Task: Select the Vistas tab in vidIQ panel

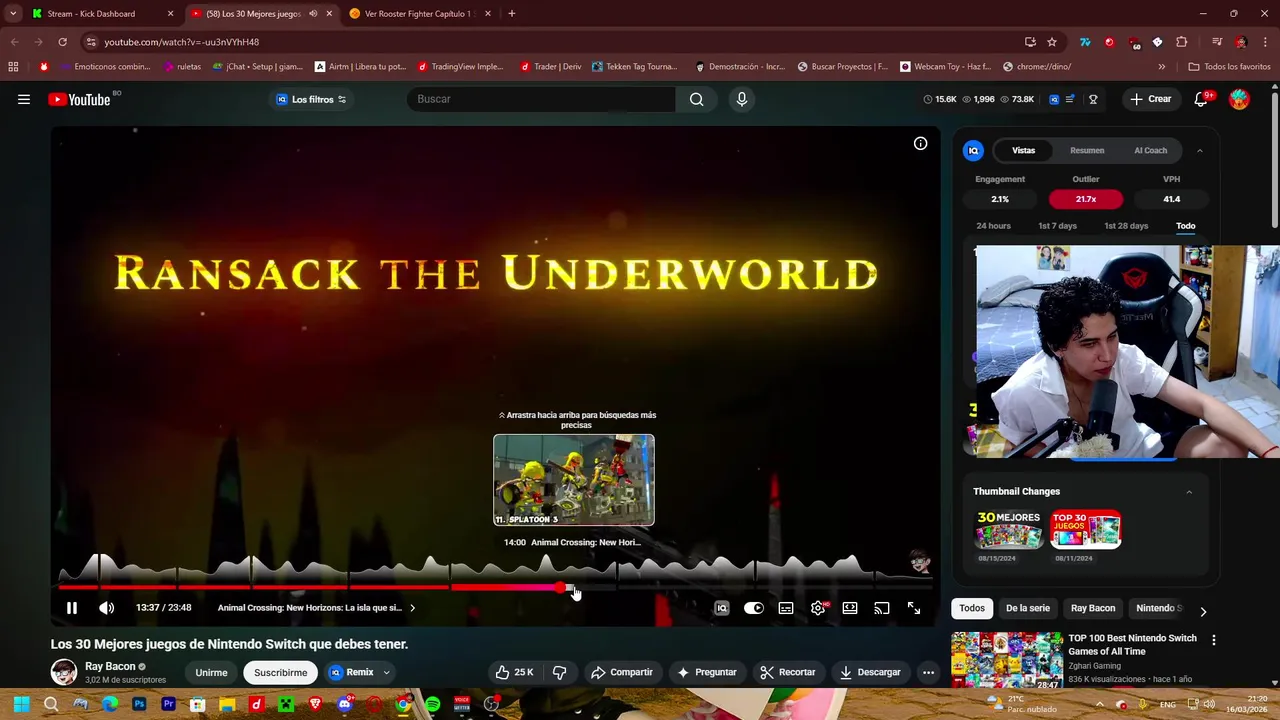Action: coord(1023,150)
